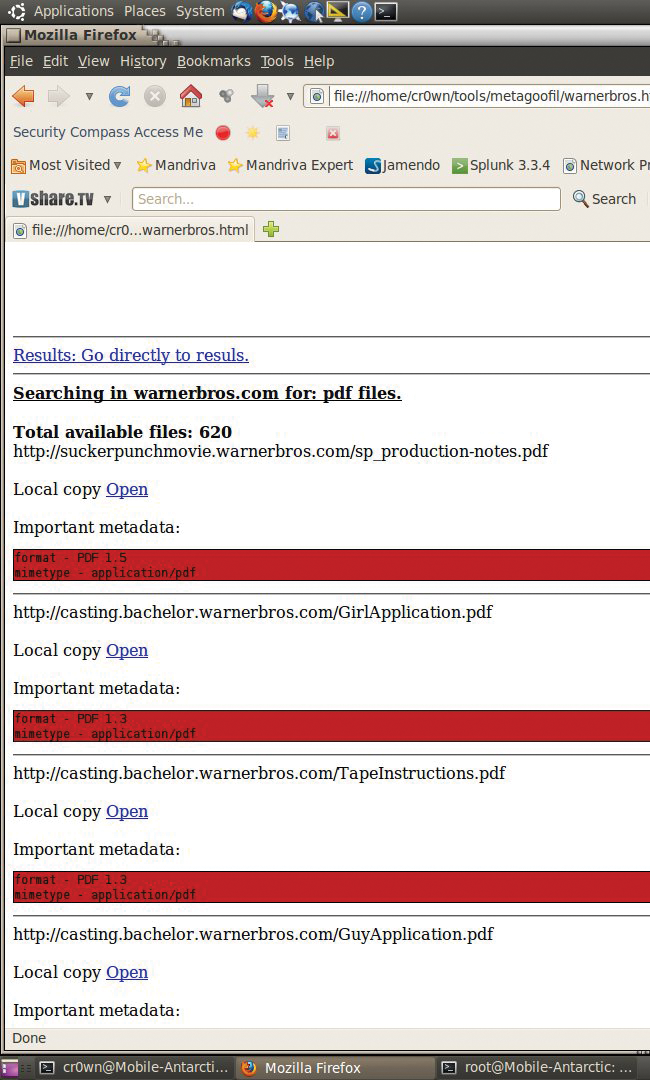The image size is (650, 1080).
Task: Click the help question mark panel icon
Action: coord(362,11)
